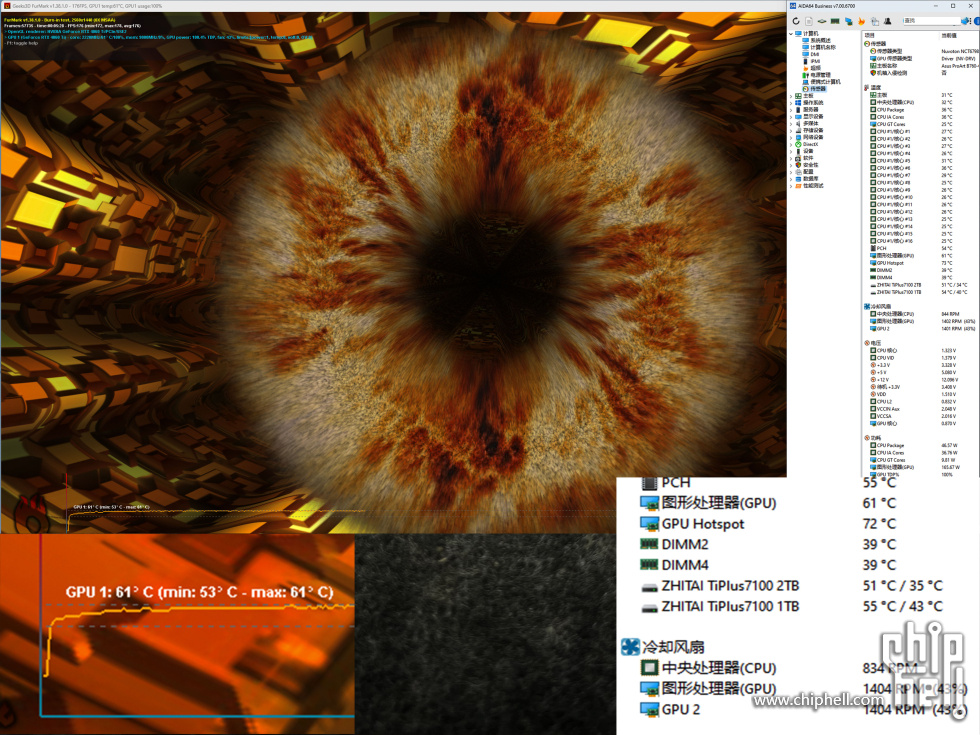Select the 便携式计算机 laptop icon in tree

click(806, 82)
